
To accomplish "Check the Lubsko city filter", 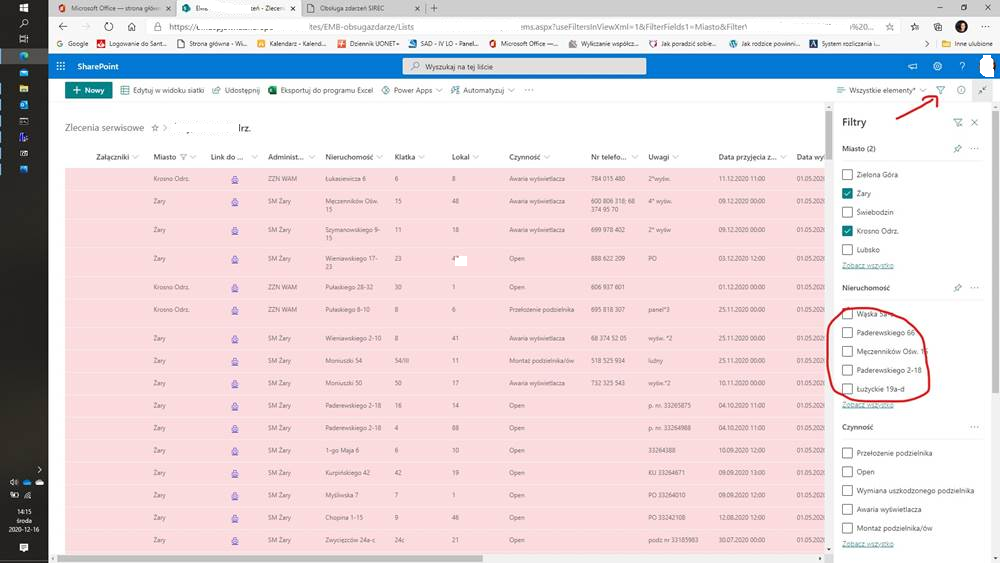I will click(x=847, y=250).
